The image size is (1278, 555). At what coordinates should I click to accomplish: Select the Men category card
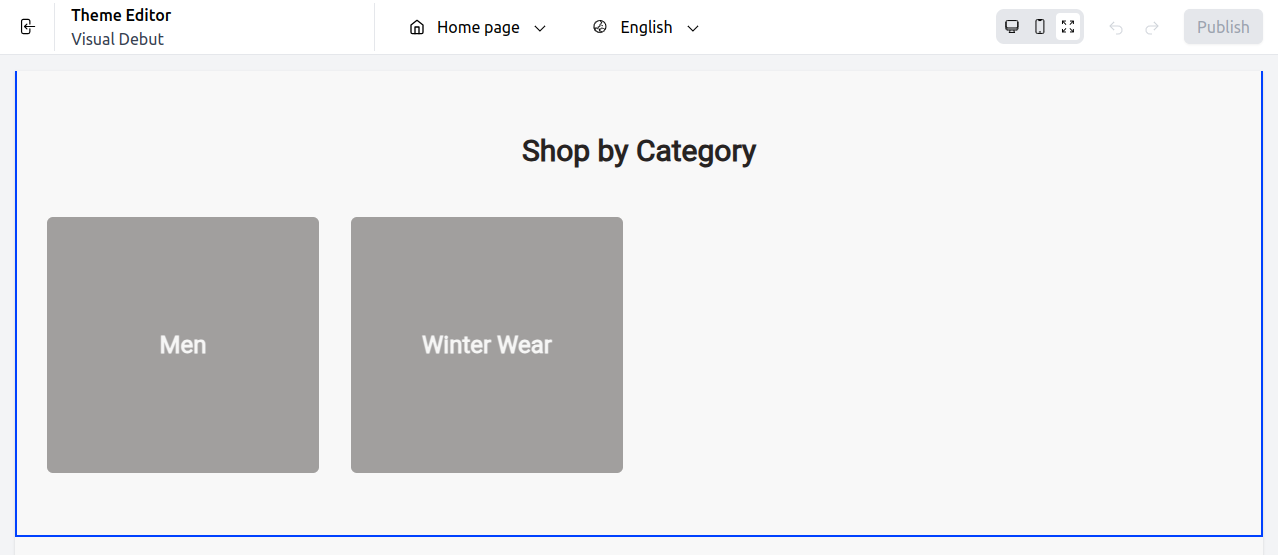point(183,345)
